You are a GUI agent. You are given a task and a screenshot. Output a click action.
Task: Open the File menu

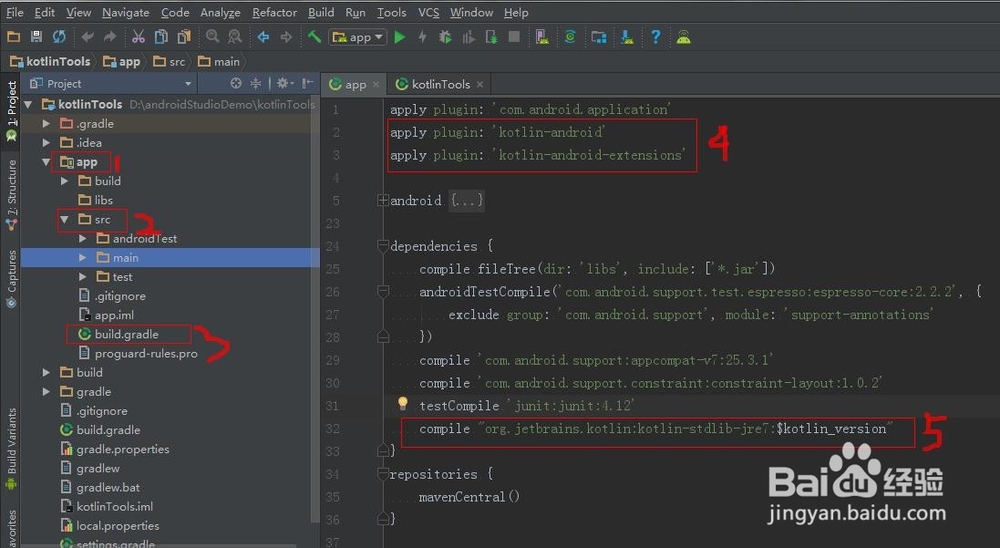15,12
